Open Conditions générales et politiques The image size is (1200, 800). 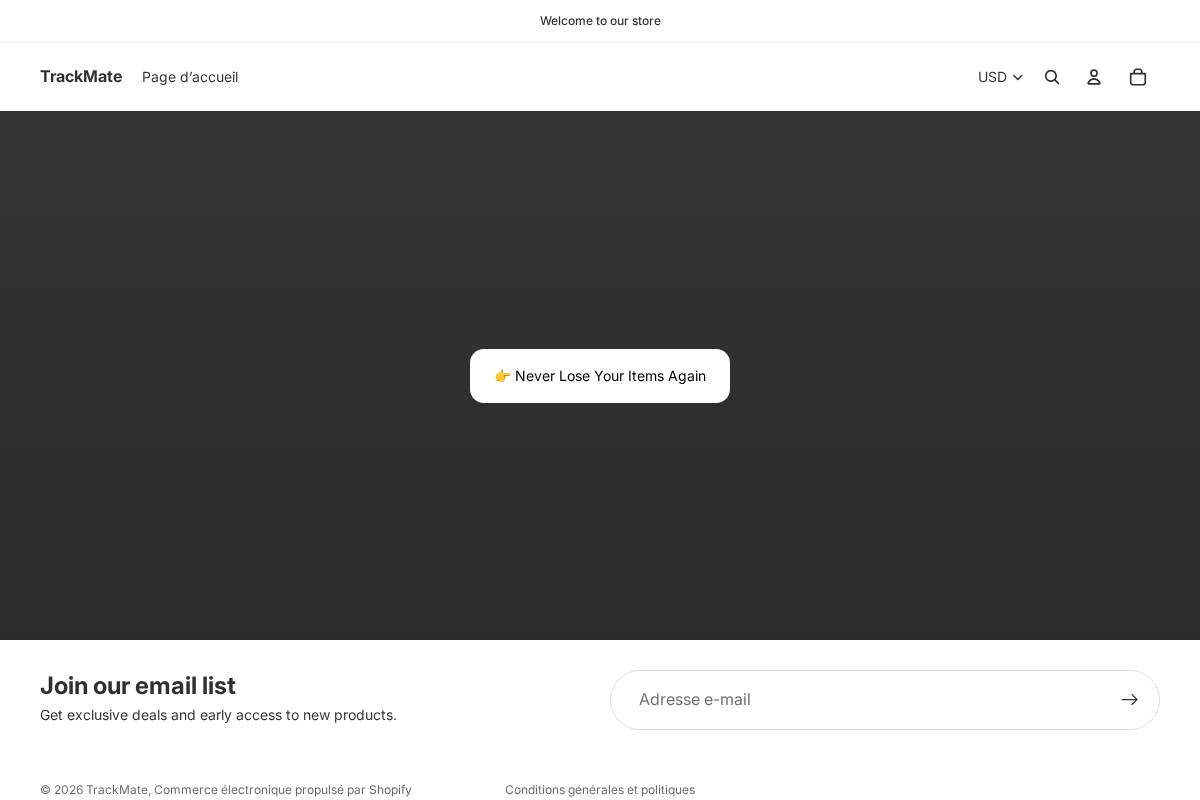point(600,790)
